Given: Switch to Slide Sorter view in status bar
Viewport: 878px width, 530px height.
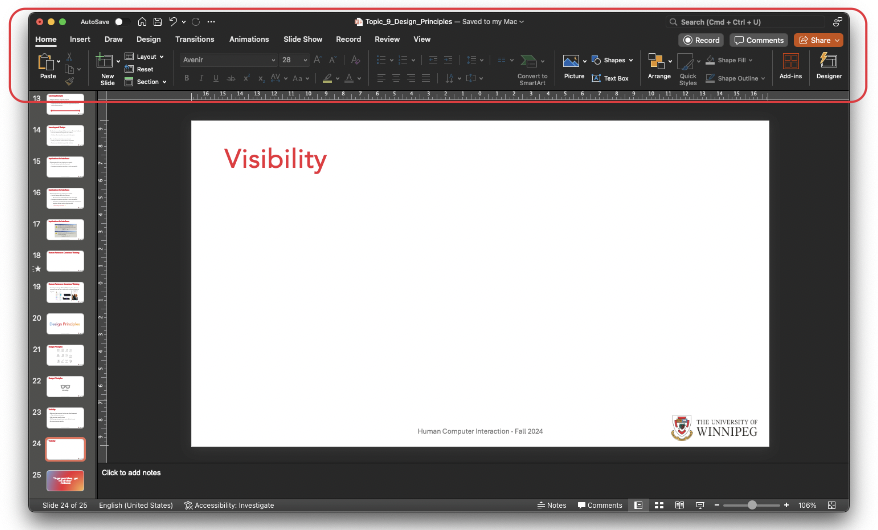Looking at the screenshot, I should coord(659,505).
